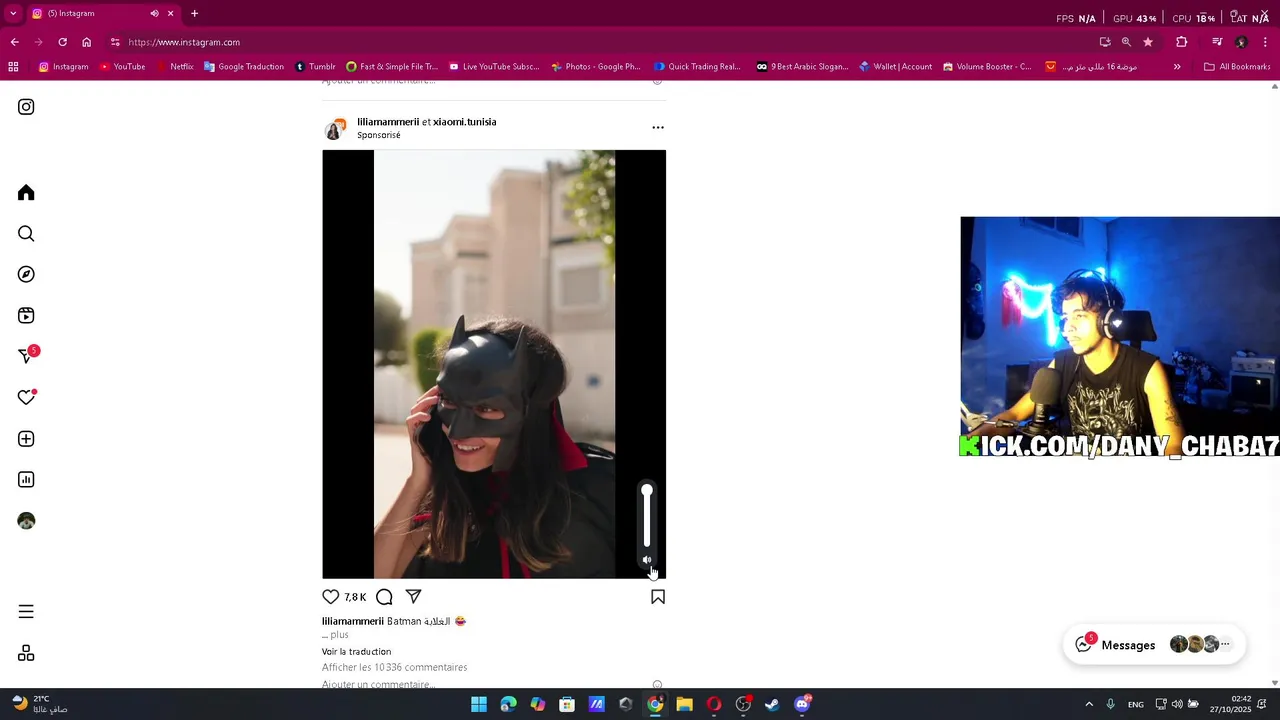1280x720 pixels.
Task: Bookmark this page with star icon
Action: tap(1148, 42)
